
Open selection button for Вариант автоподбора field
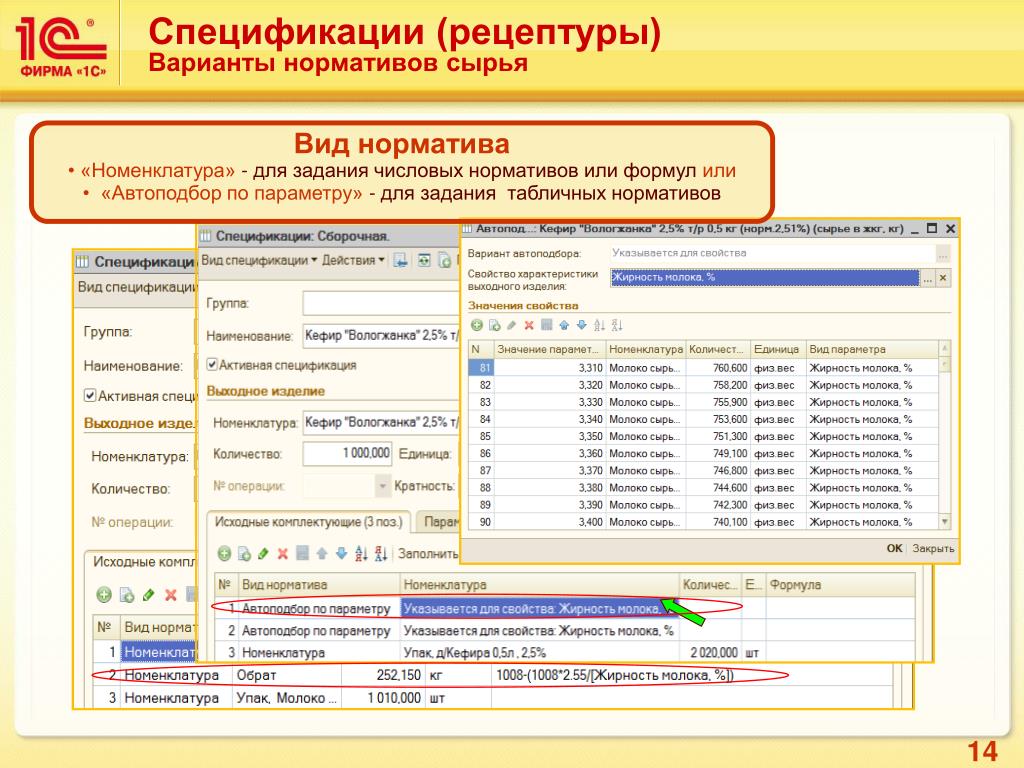[x=943, y=254]
